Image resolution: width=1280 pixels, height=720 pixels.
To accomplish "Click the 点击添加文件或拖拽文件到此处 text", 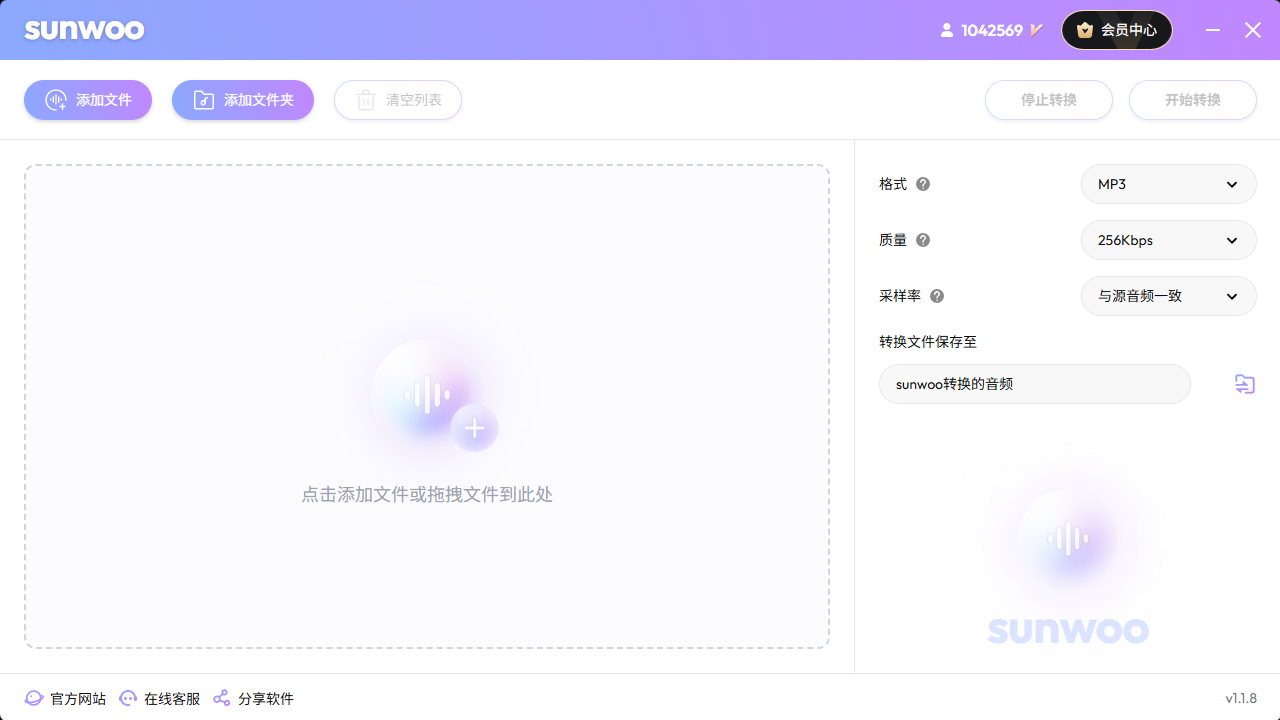I will (x=427, y=494).
